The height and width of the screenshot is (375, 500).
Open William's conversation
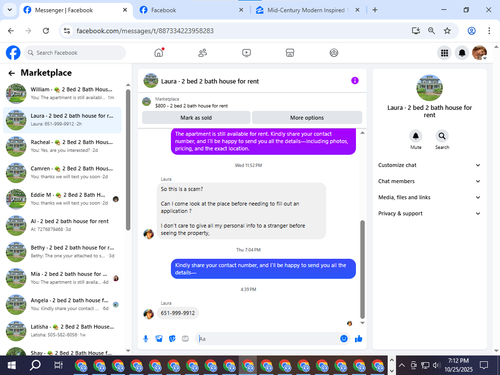[62, 93]
